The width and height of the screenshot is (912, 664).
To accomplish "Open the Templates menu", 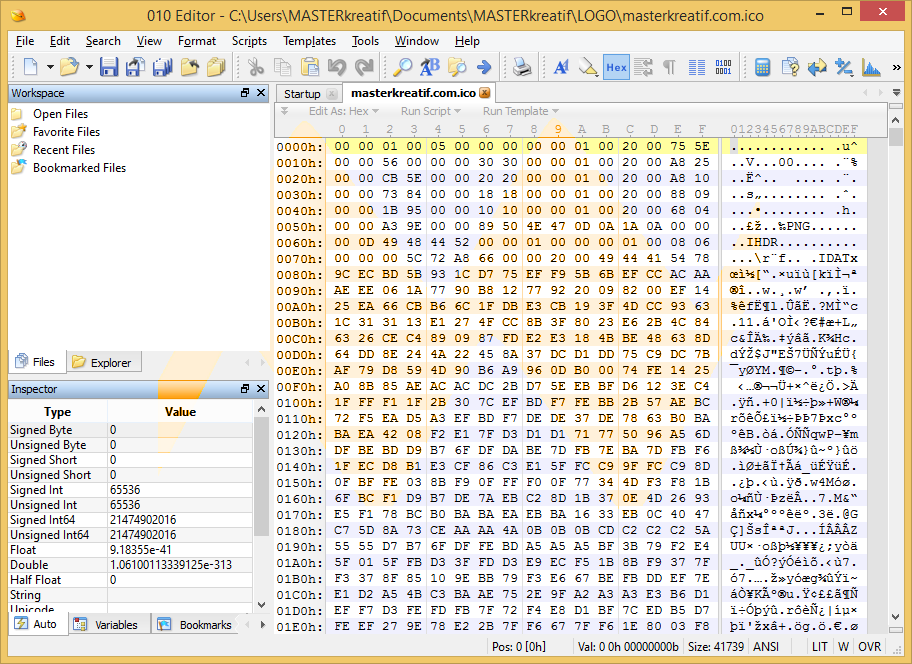I will tap(309, 41).
